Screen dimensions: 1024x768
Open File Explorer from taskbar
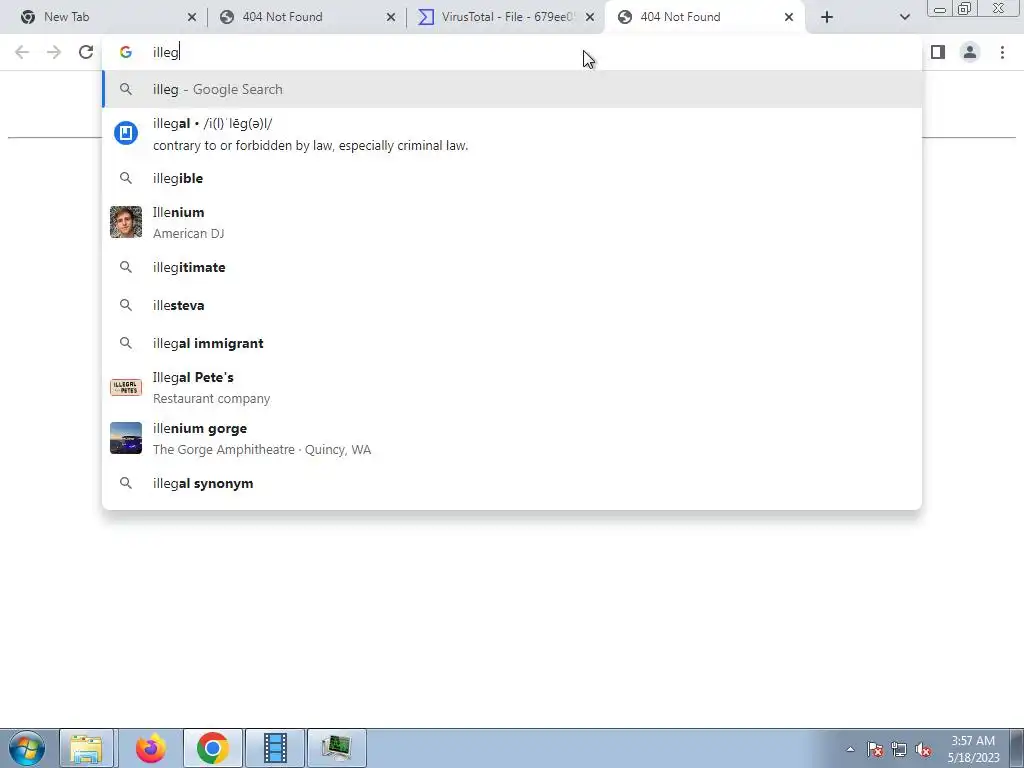[x=87, y=748]
